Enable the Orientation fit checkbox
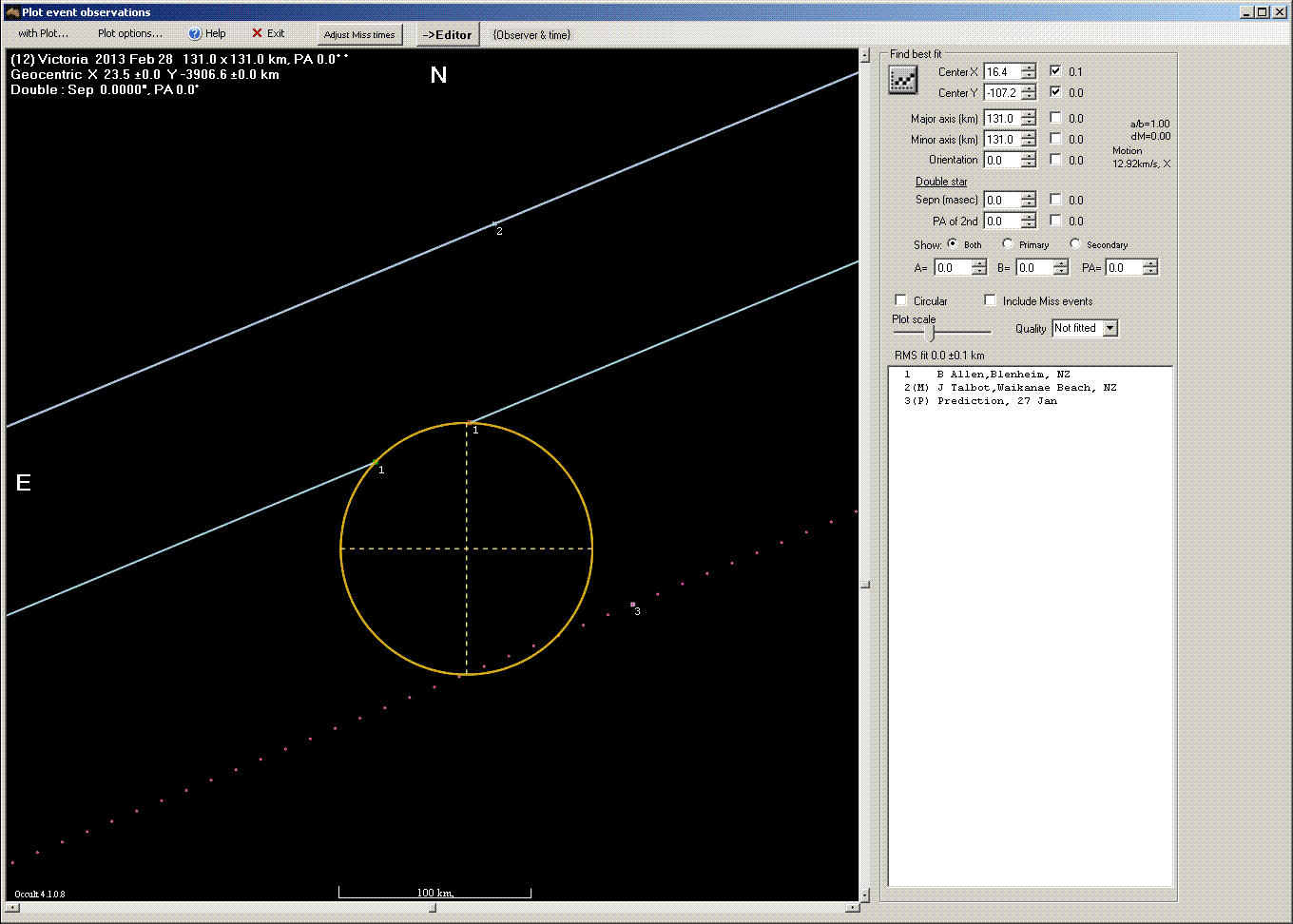The width and height of the screenshot is (1293, 924). [1055, 160]
